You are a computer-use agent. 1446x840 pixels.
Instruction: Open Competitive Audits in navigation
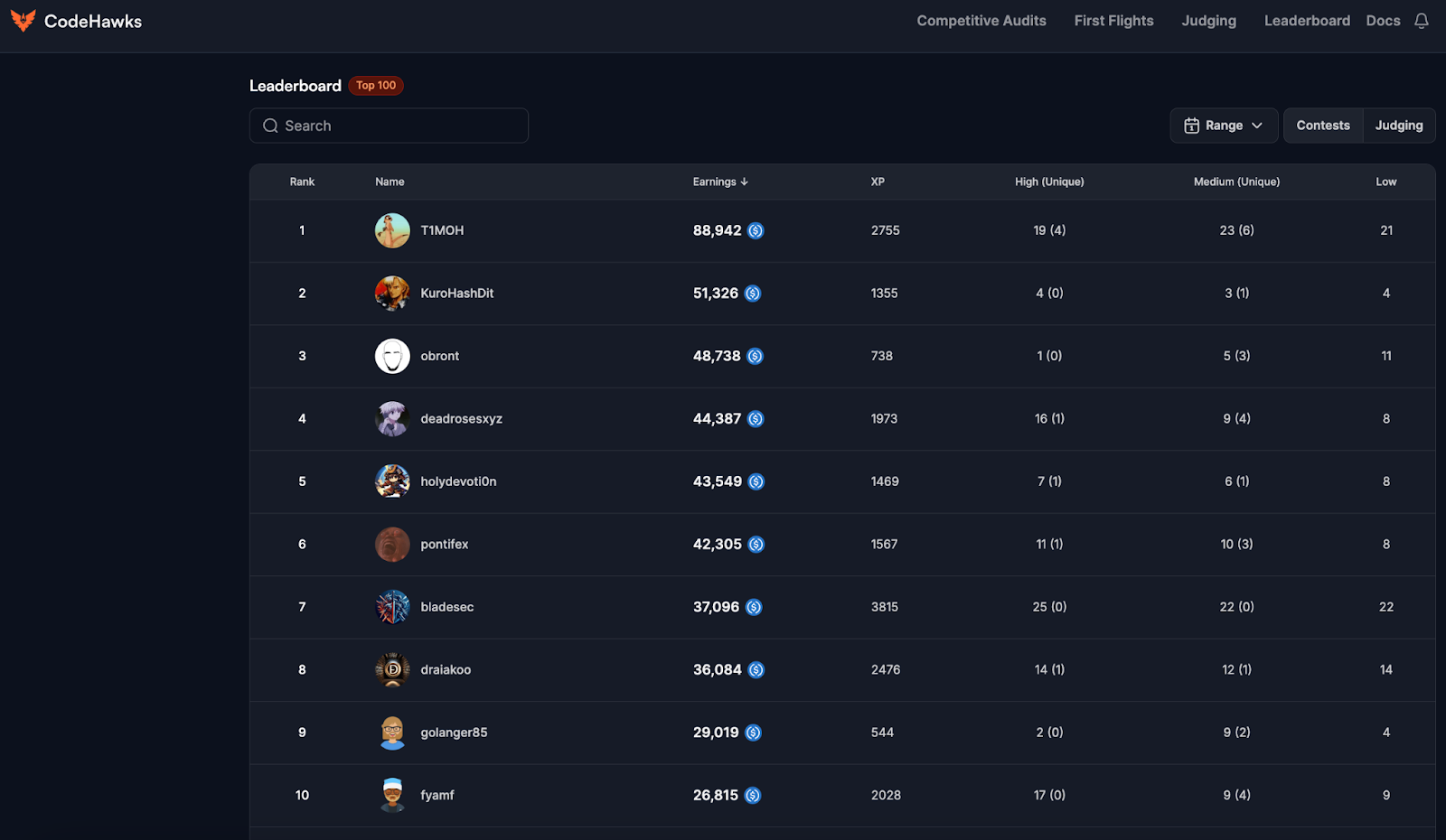point(981,21)
